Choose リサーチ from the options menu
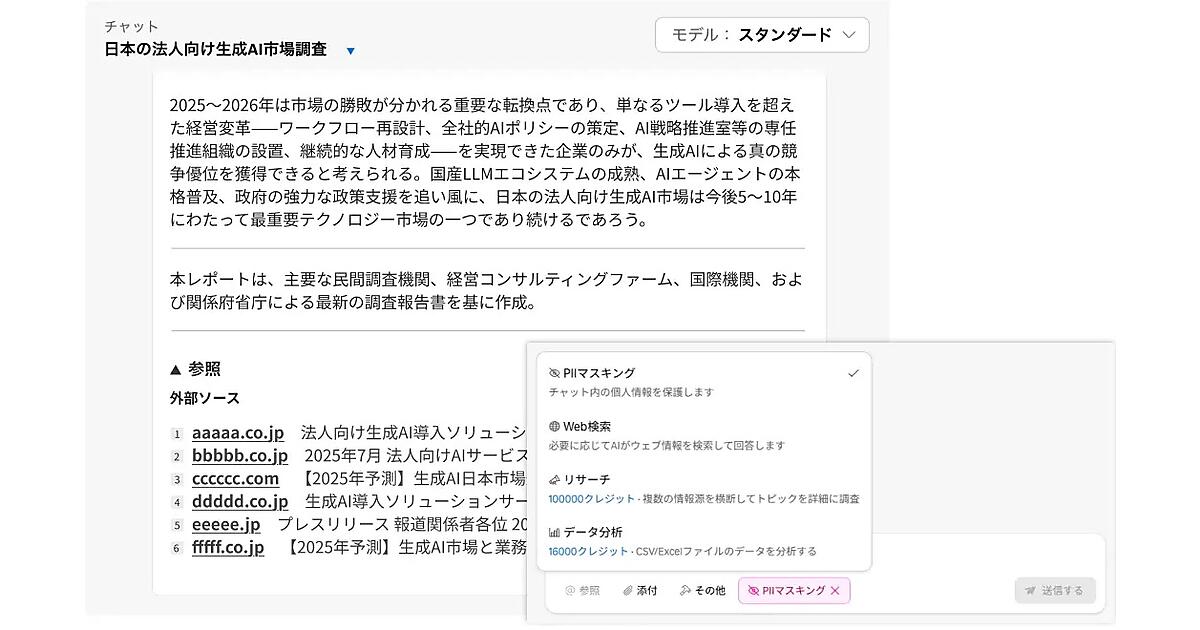 click(703, 488)
